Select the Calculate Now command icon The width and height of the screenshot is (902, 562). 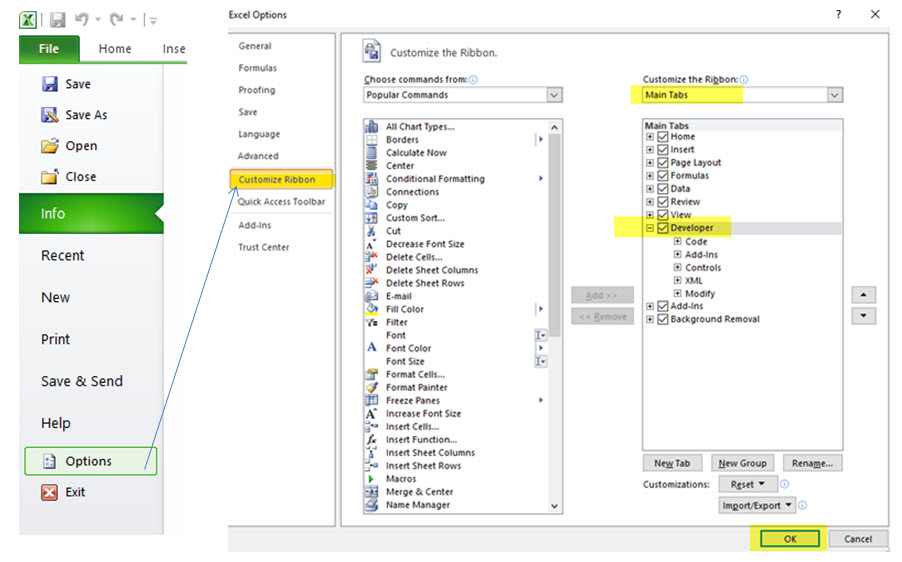click(x=372, y=152)
